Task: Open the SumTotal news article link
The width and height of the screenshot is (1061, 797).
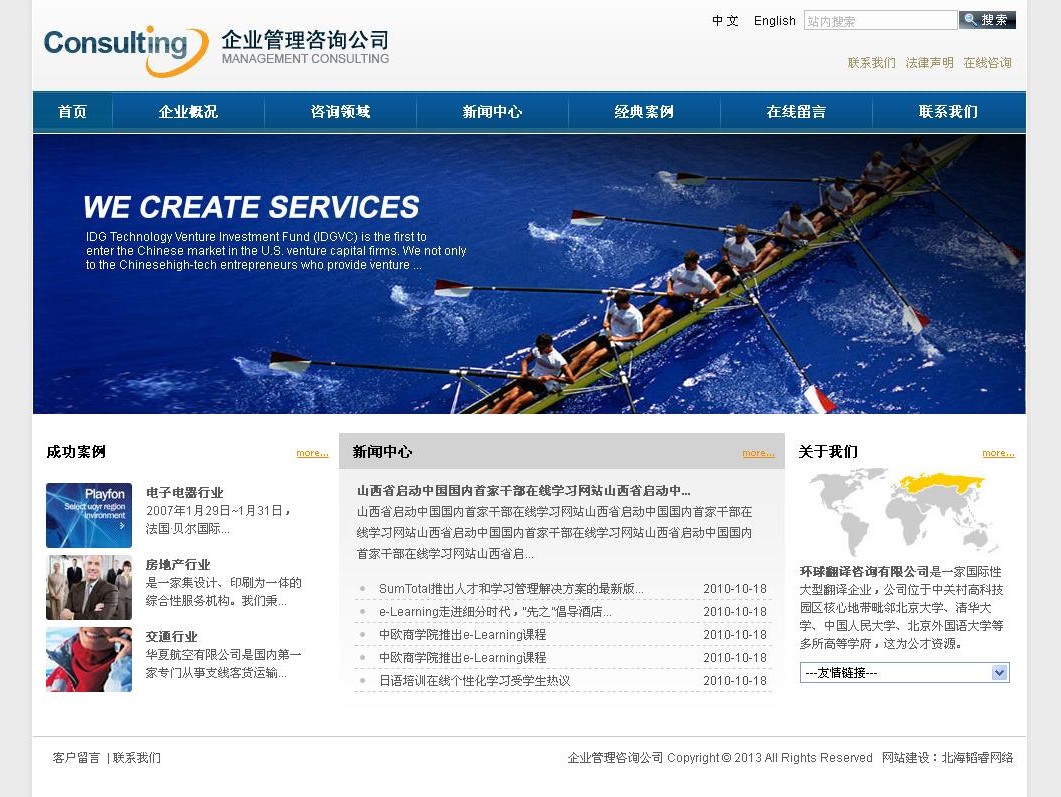Action: tap(511, 589)
